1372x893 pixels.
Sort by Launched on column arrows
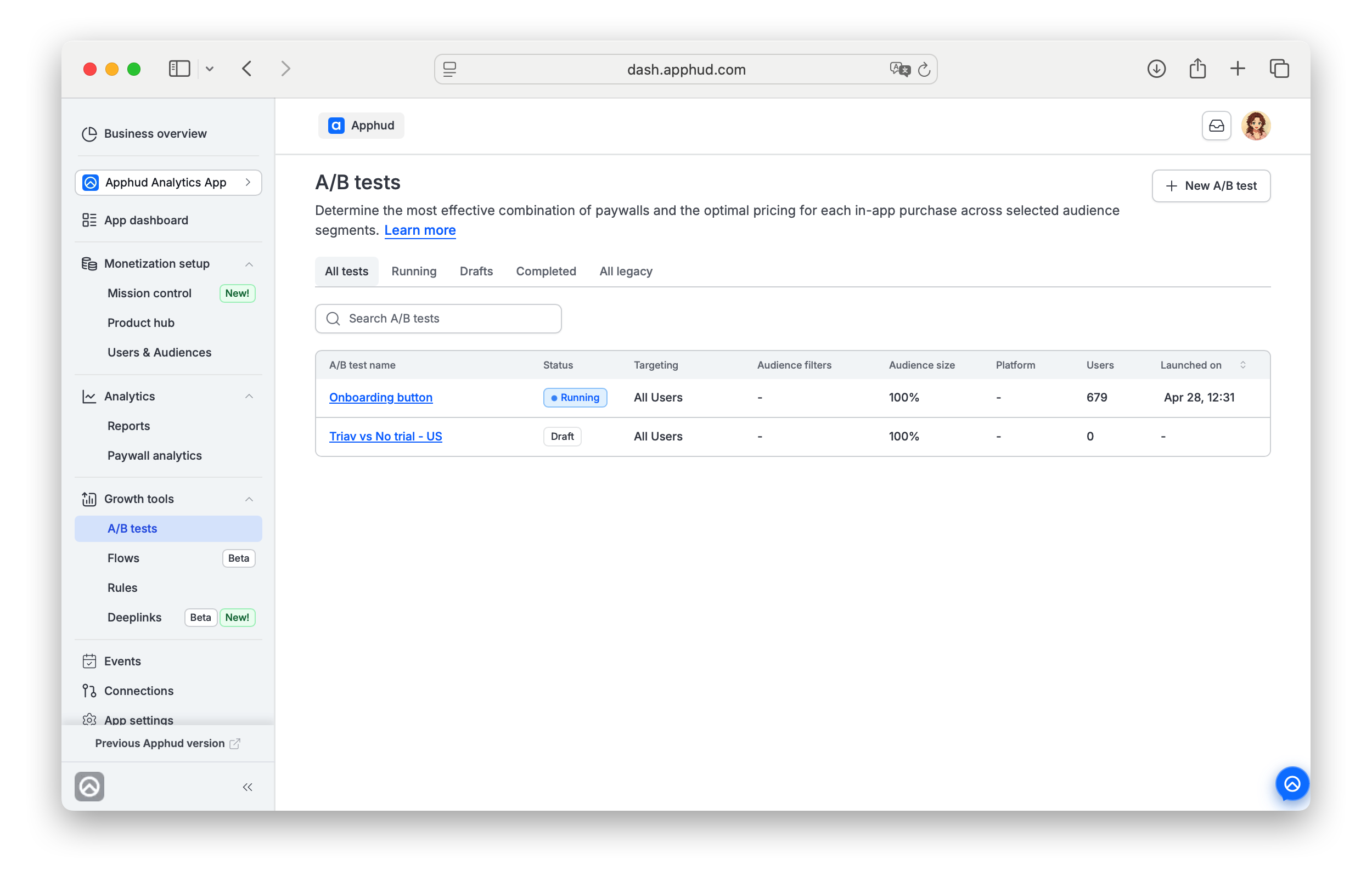pyautogui.click(x=1243, y=365)
